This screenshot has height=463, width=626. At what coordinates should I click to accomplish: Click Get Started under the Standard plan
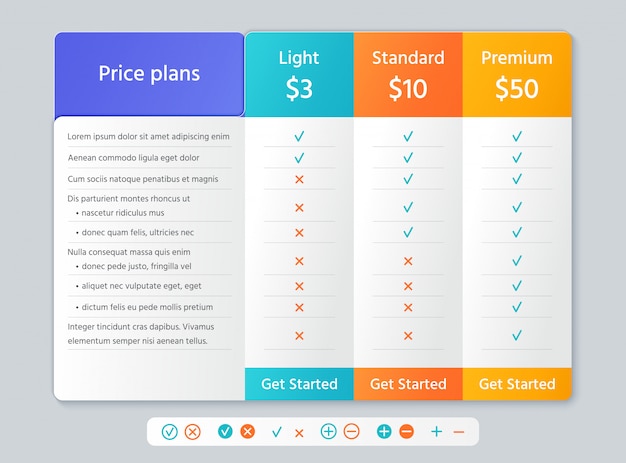408,384
